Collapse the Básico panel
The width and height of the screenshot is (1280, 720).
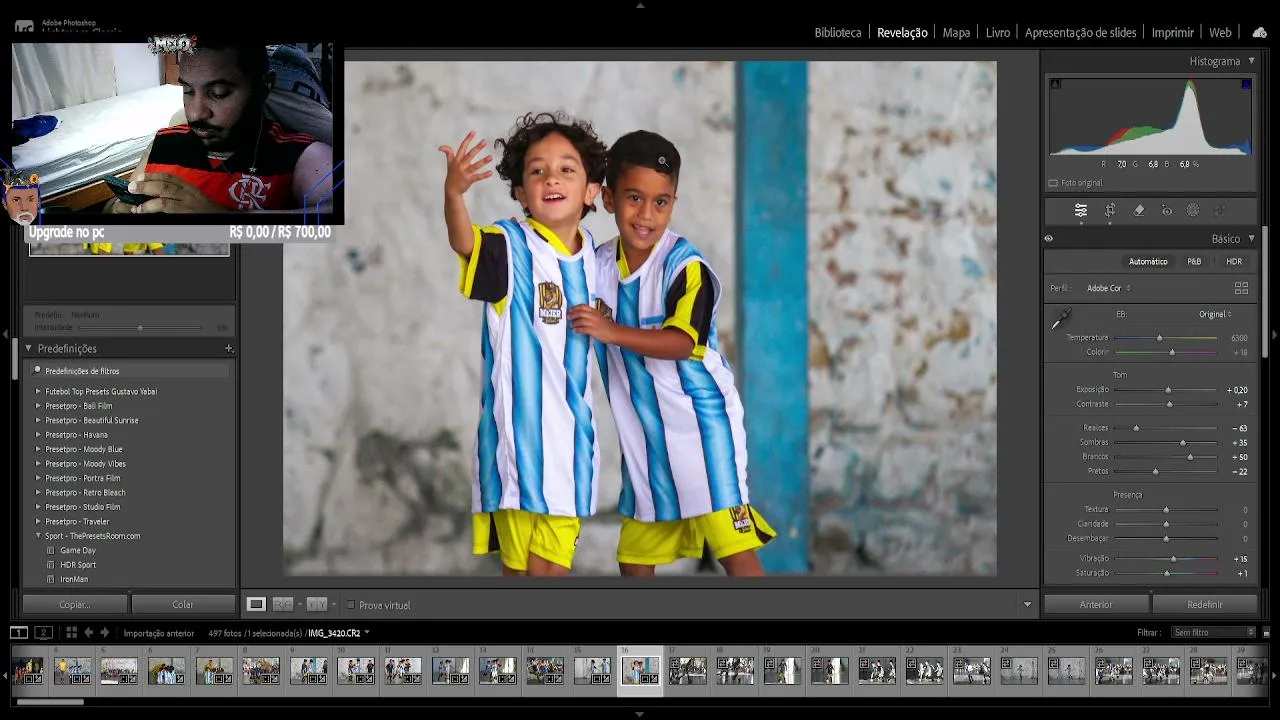pos(1251,239)
